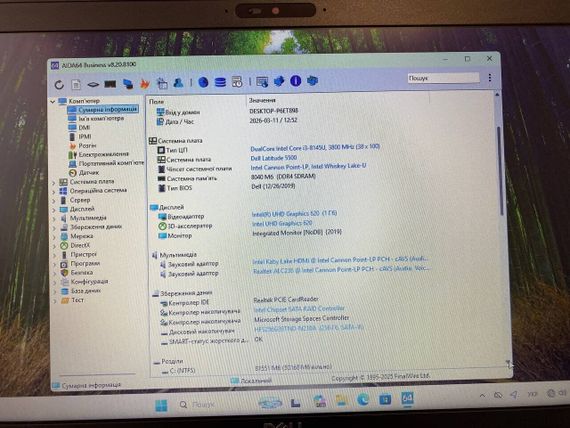Open File Explorer folder icon on taskbar
This screenshot has height=428, width=570.
tap(341, 401)
